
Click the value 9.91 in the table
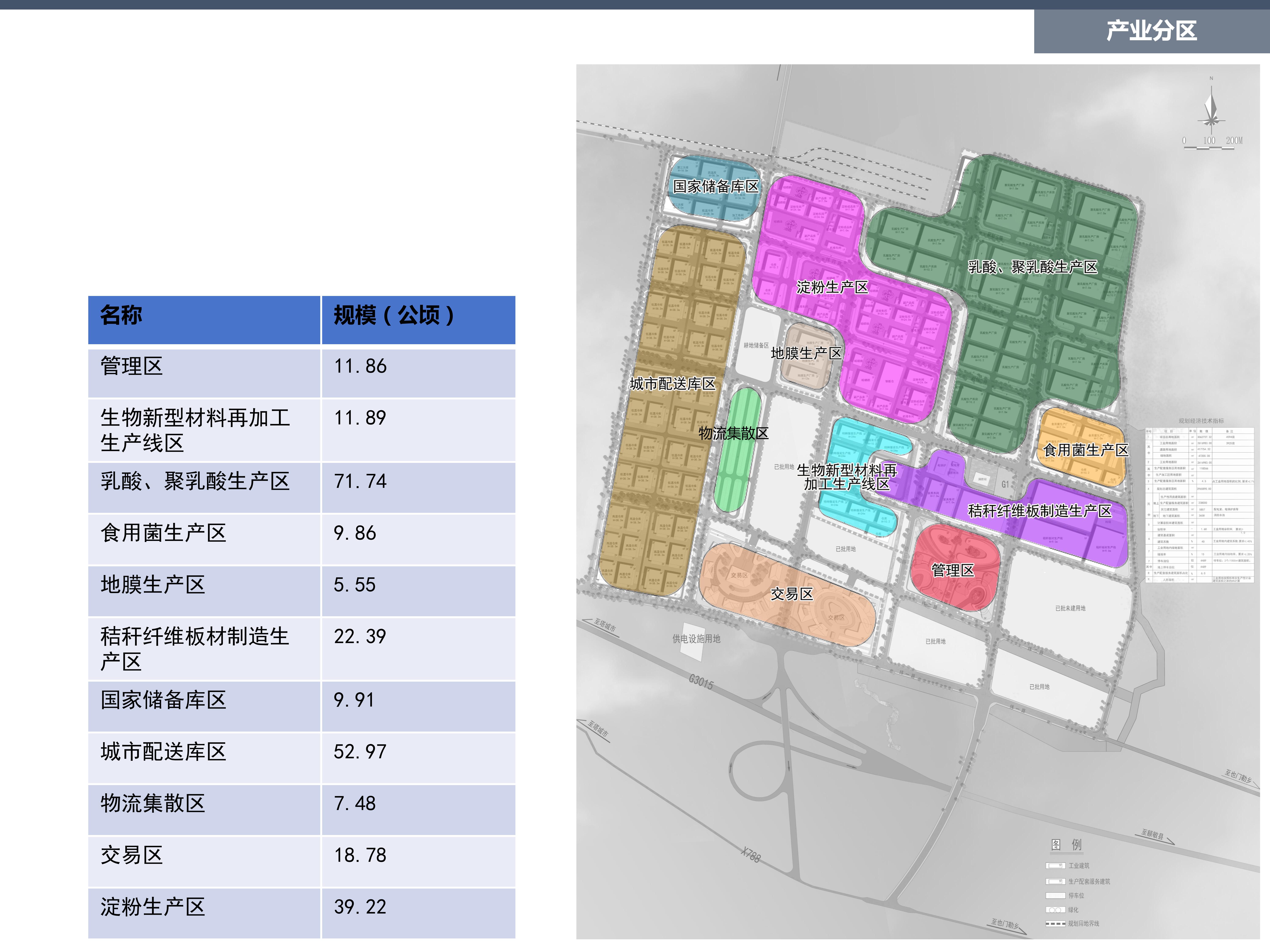pos(354,700)
